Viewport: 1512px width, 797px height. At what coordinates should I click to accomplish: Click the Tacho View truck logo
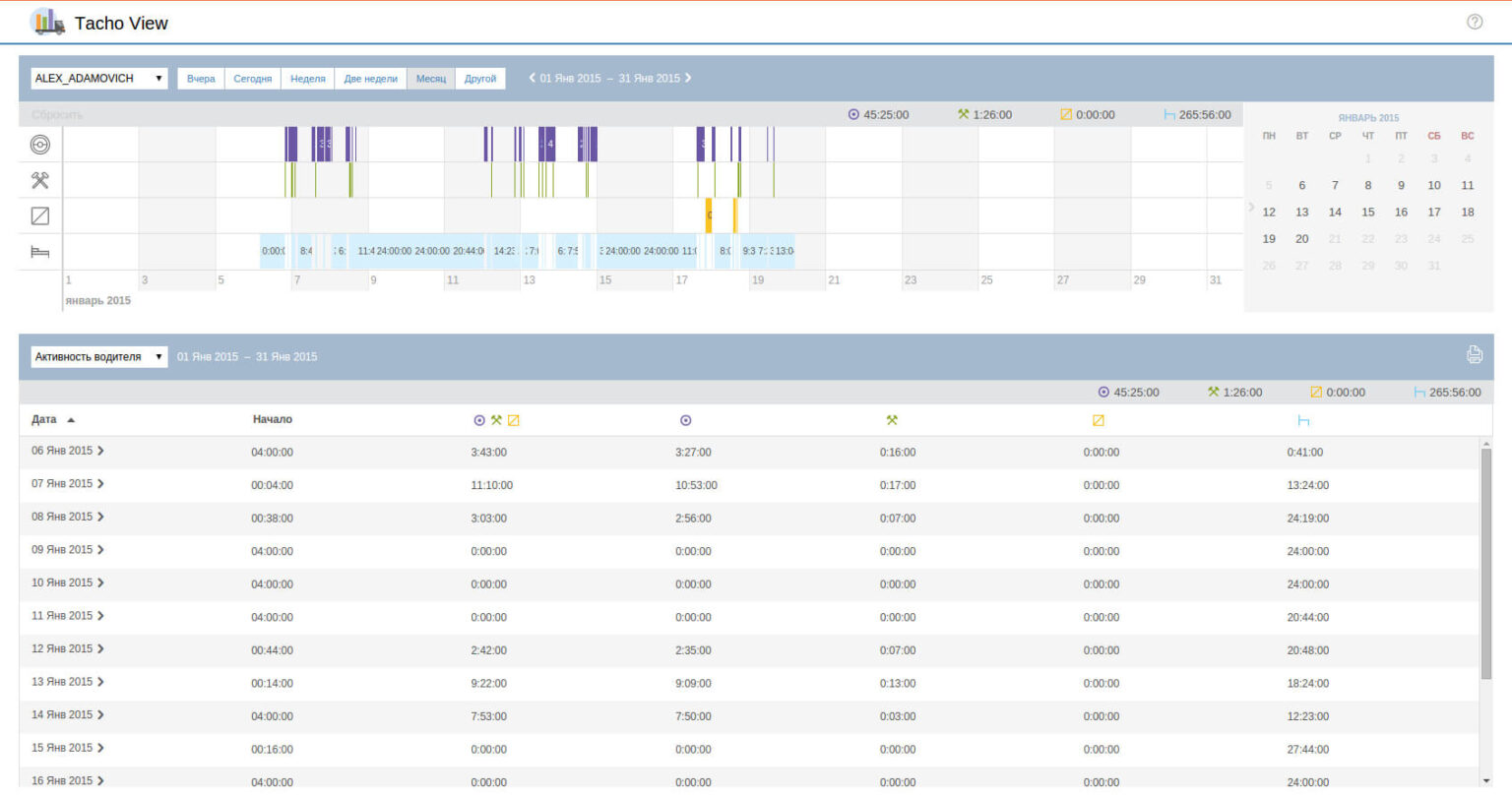coord(47,22)
